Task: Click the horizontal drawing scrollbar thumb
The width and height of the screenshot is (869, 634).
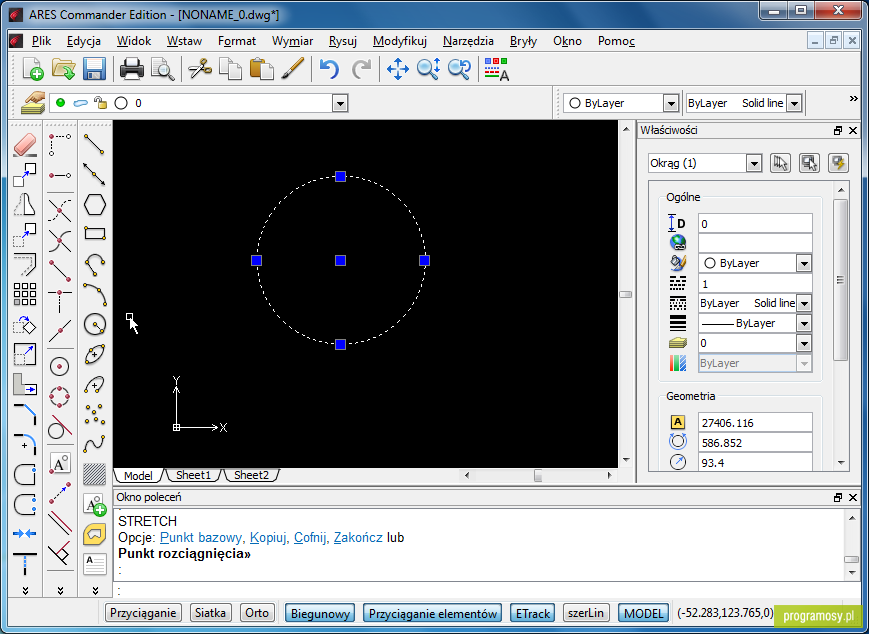Action: (538, 475)
